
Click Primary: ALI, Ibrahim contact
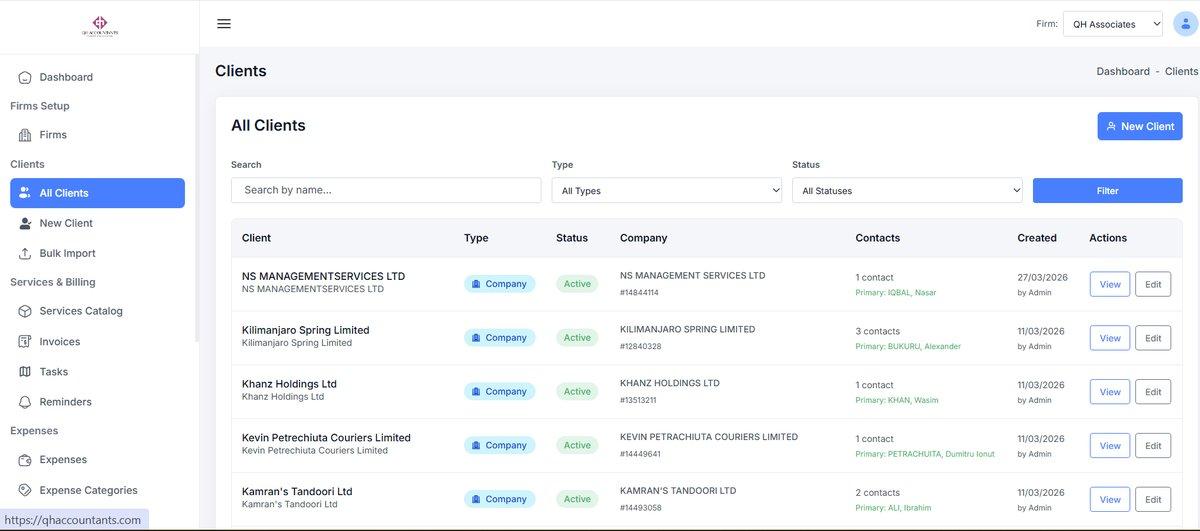click(x=893, y=508)
